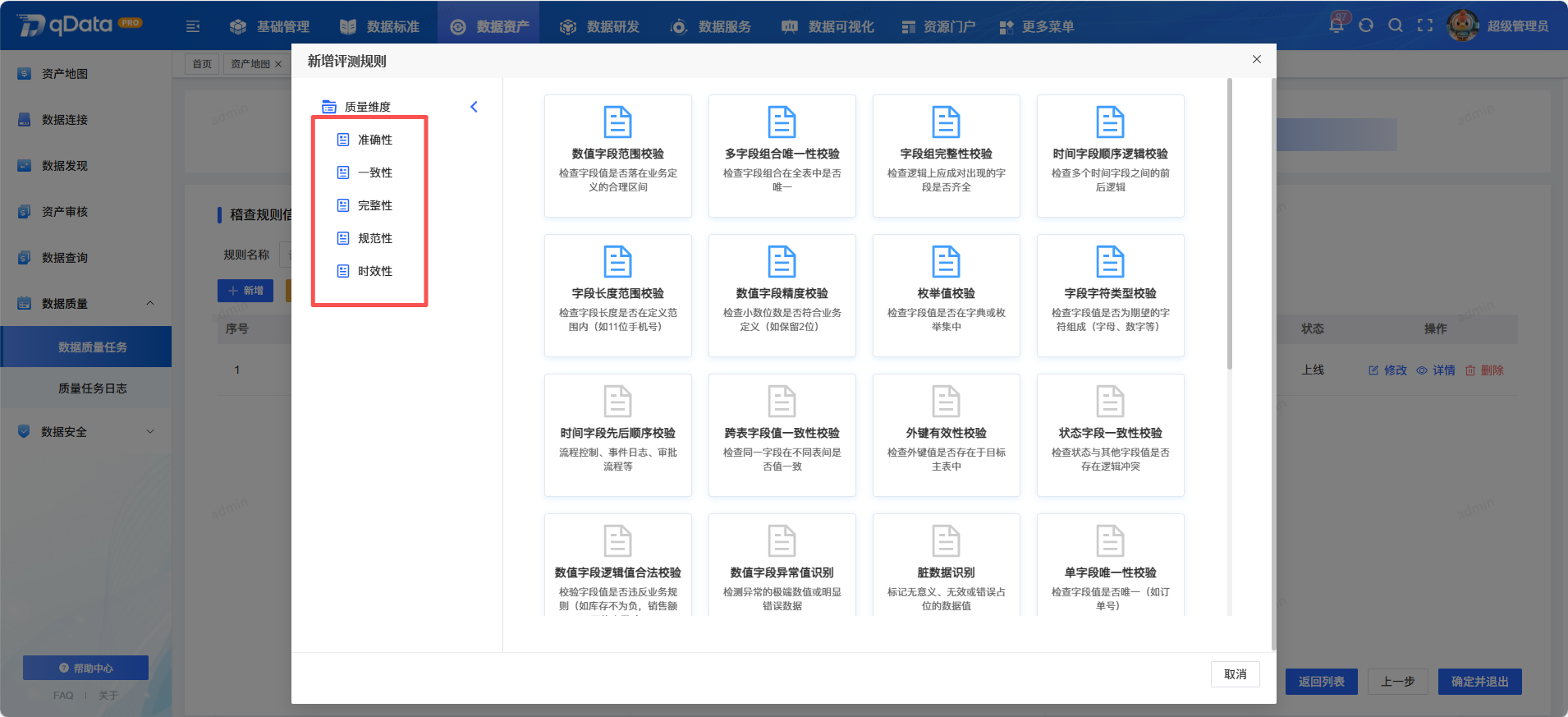Open the 数据资产 top menu
Screen dimensions: 1568x717
click(489, 26)
